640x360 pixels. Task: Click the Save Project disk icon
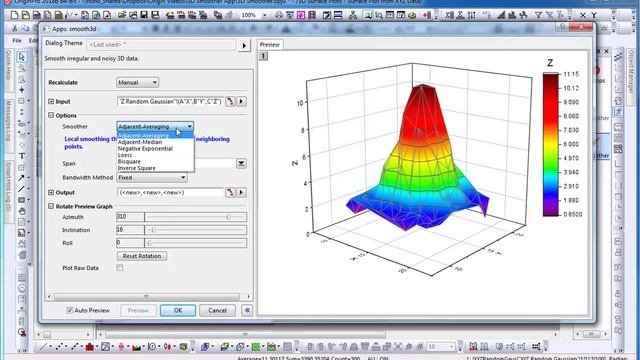(144, 16)
